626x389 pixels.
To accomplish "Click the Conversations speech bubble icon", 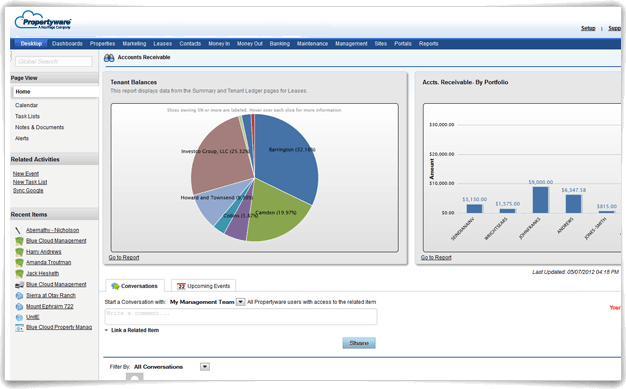I will [x=115, y=286].
